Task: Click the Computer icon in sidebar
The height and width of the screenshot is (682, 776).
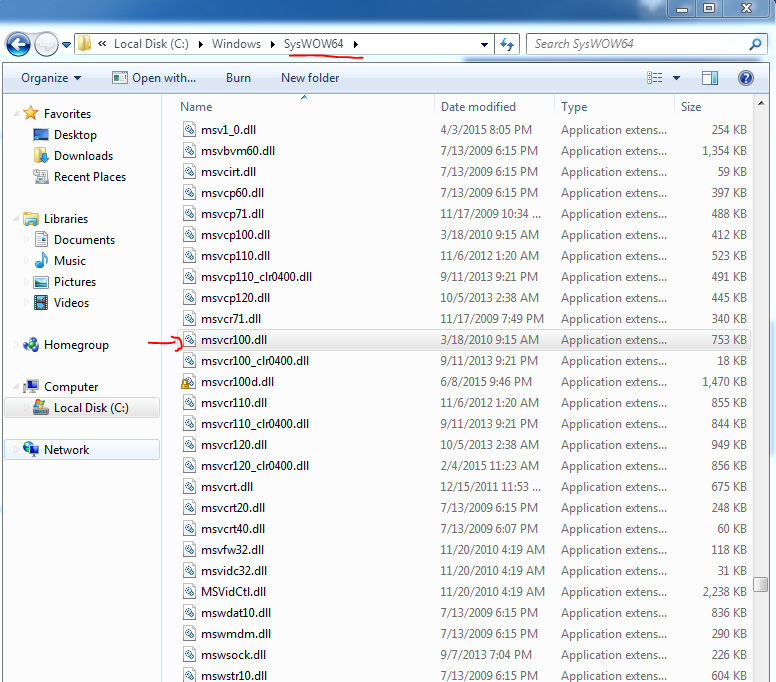Action: [x=31, y=386]
